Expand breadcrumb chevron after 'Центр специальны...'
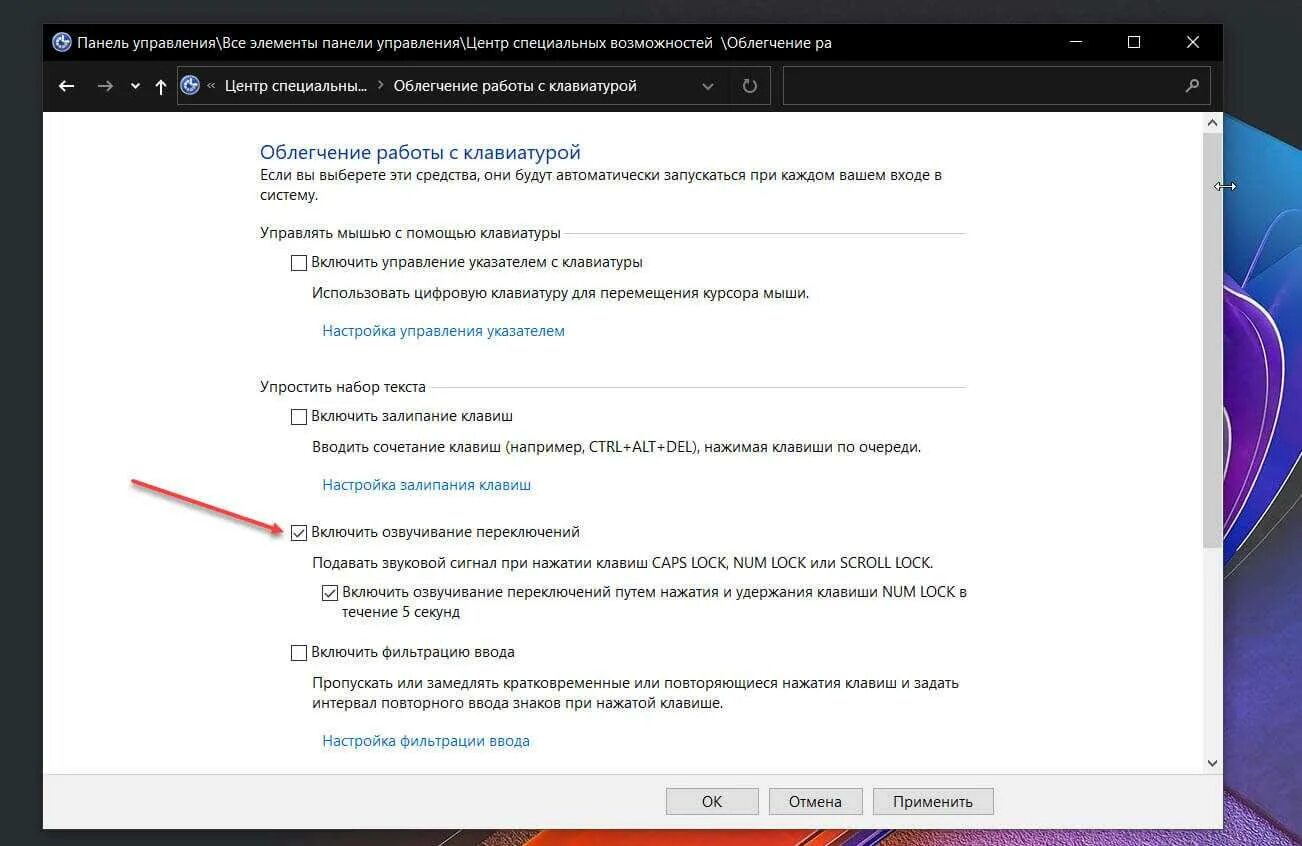Image resolution: width=1302 pixels, height=846 pixels. pyautogui.click(x=380, y=86)
